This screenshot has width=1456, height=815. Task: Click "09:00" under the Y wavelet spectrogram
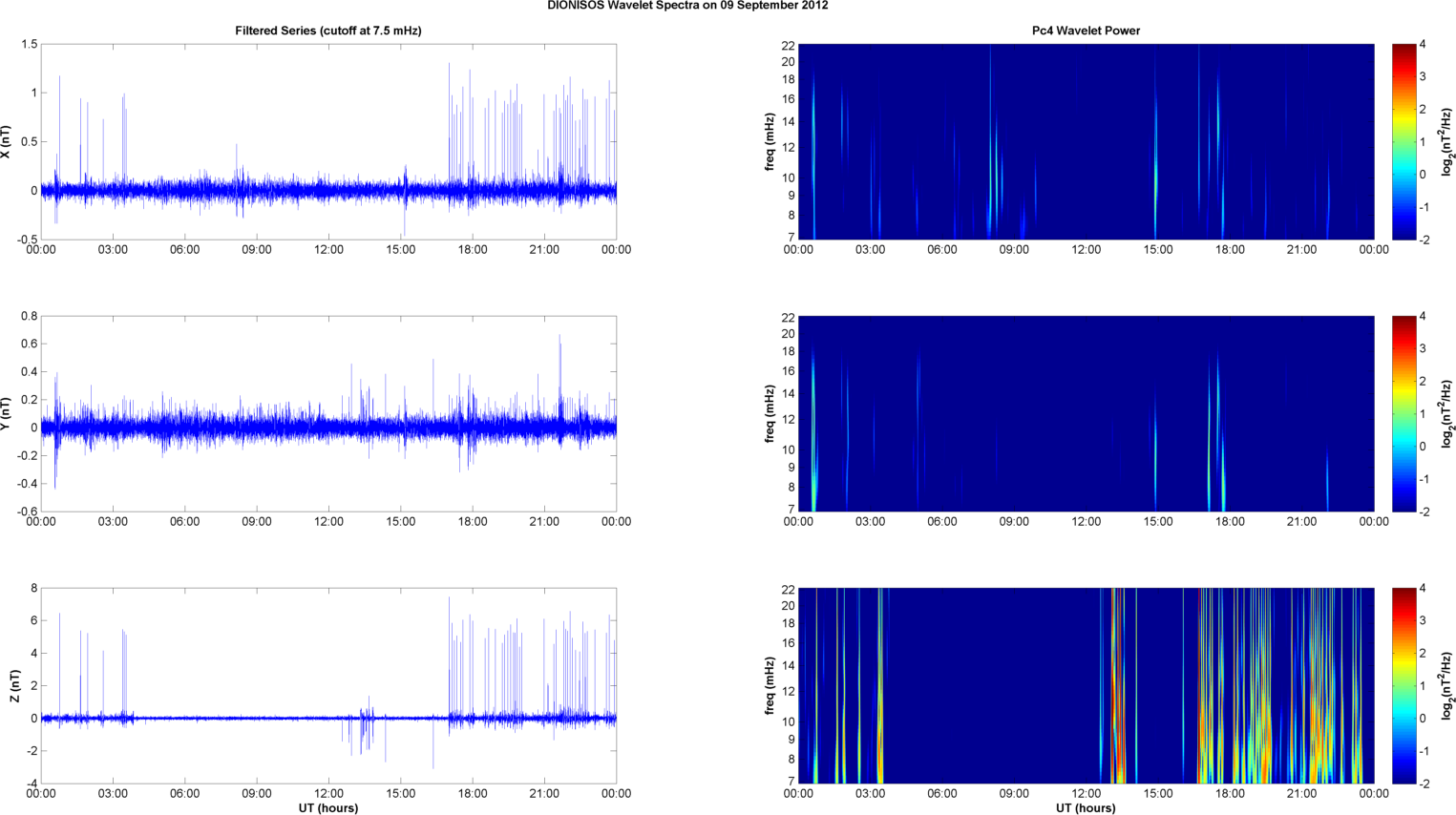[x=1014, y=522]
